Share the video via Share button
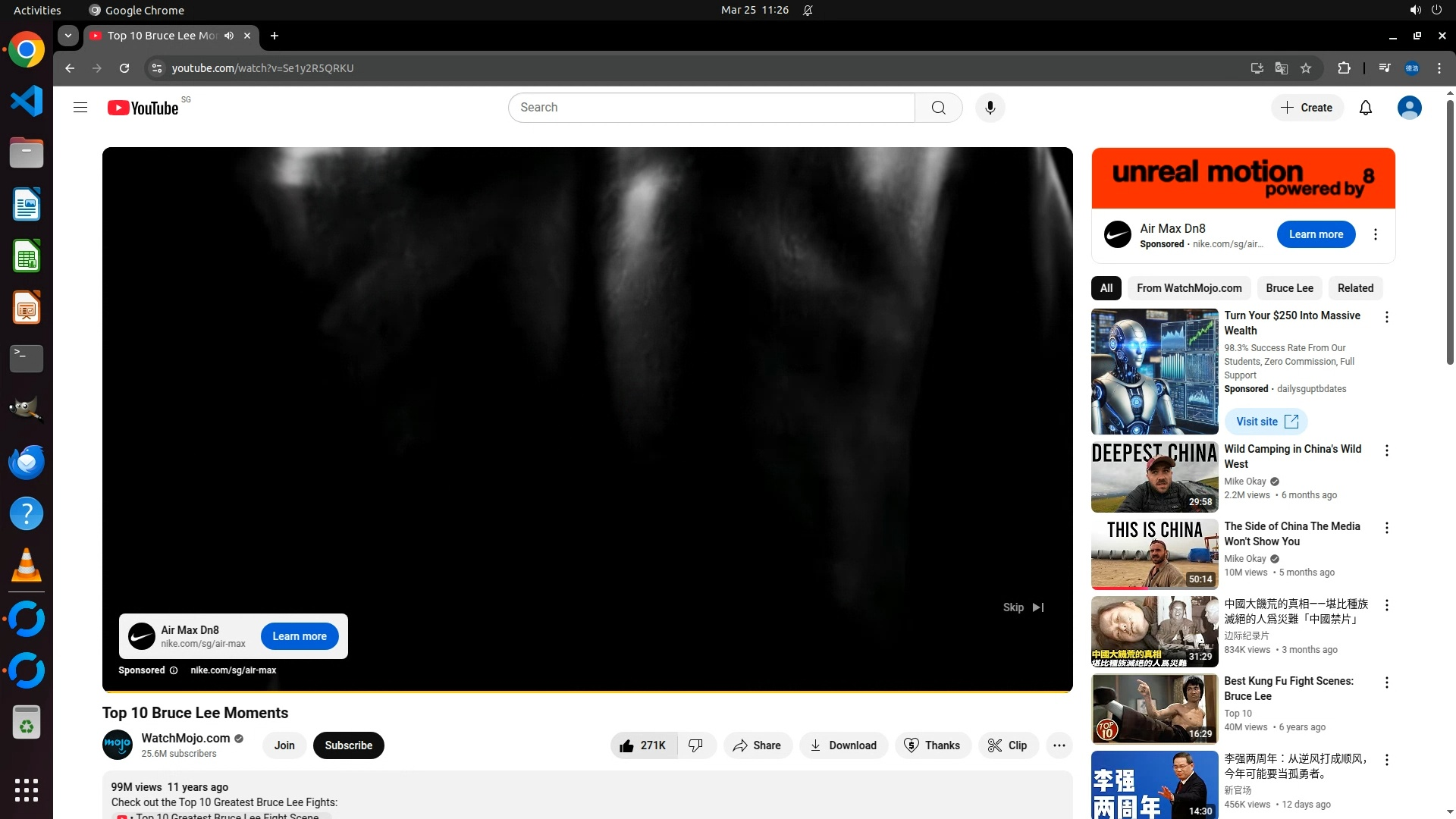This screenshot has height=819, width=1456. coord(757,745)
